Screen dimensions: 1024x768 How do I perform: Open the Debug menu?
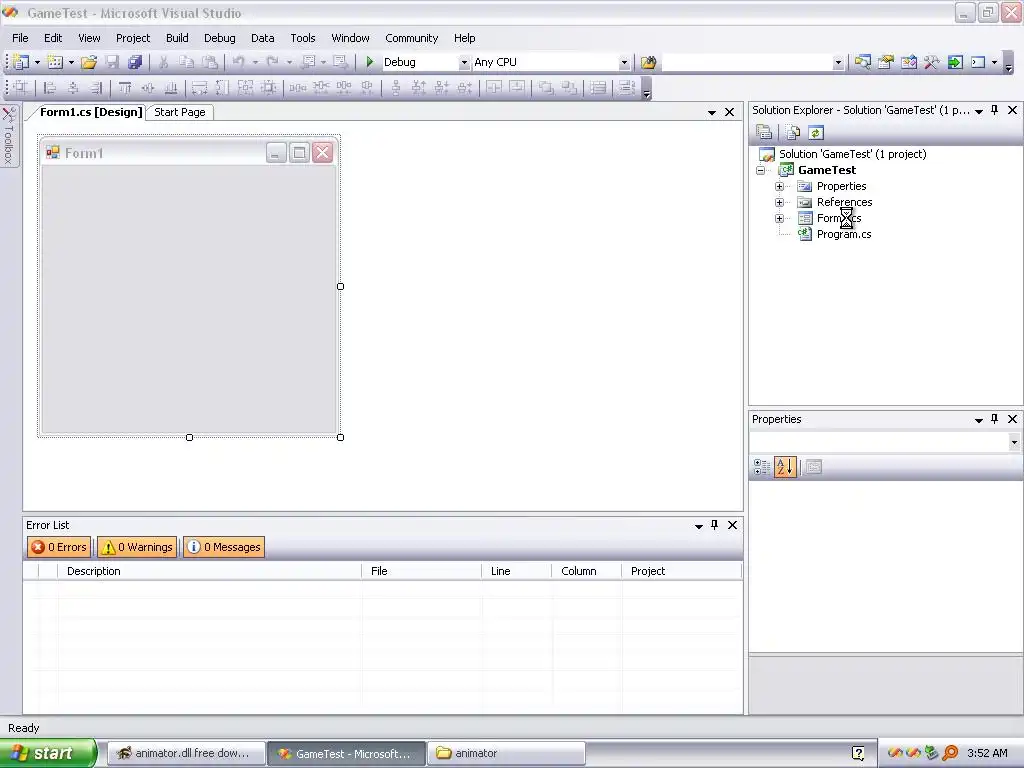[219, 38]
